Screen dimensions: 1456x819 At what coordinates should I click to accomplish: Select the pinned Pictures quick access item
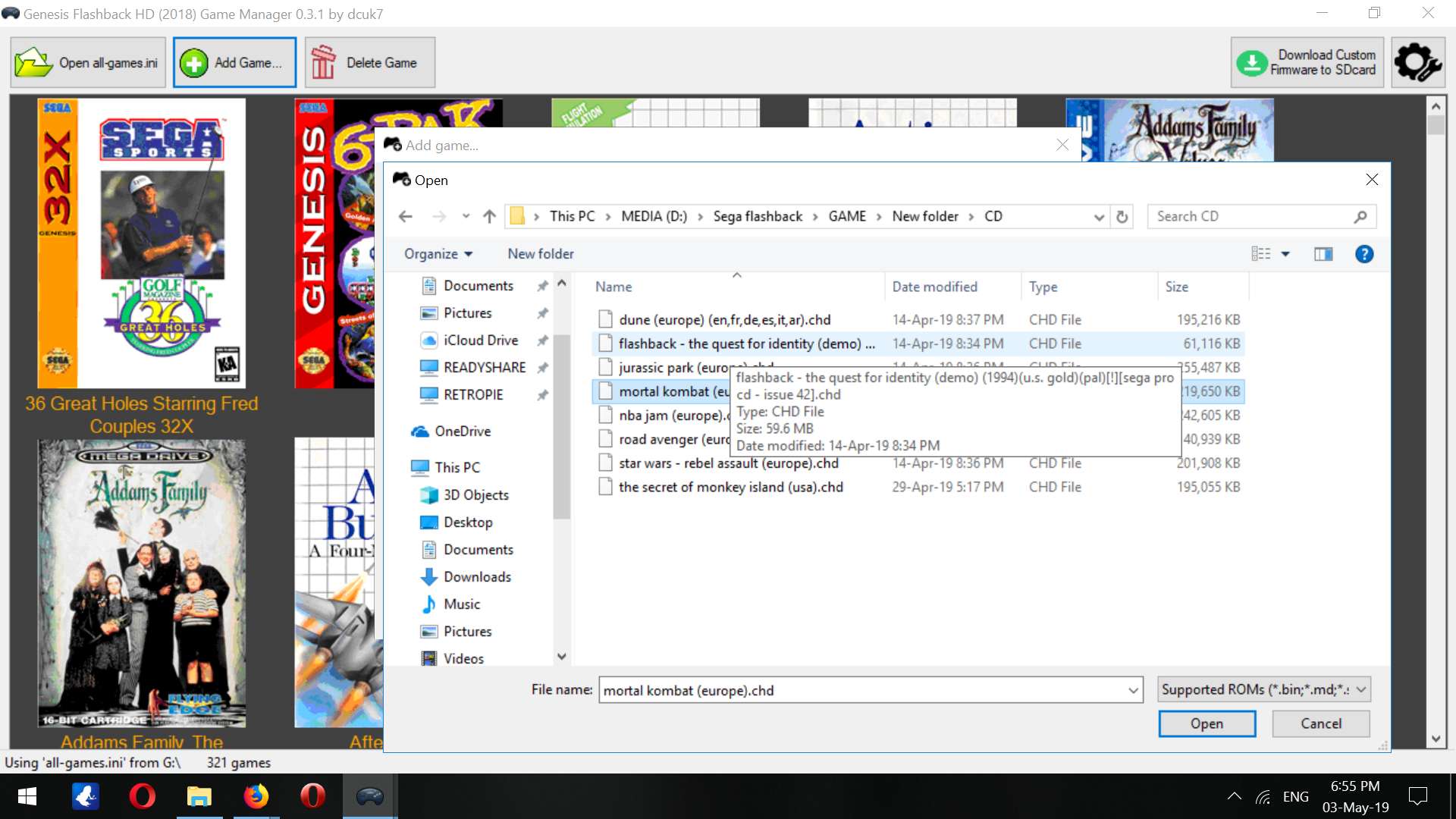click(468, 313)
